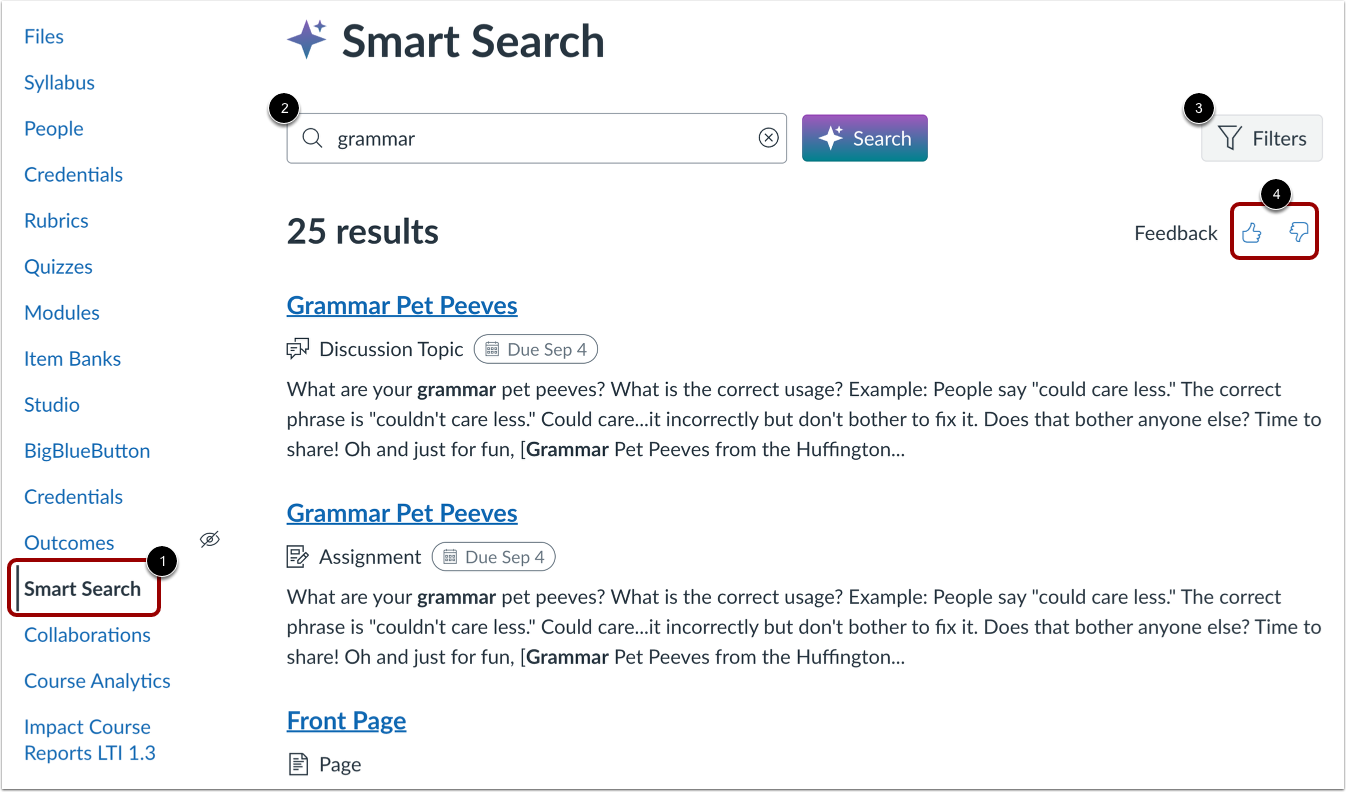
Task: Click the Assignment icon on the second result
Action: 298,556
